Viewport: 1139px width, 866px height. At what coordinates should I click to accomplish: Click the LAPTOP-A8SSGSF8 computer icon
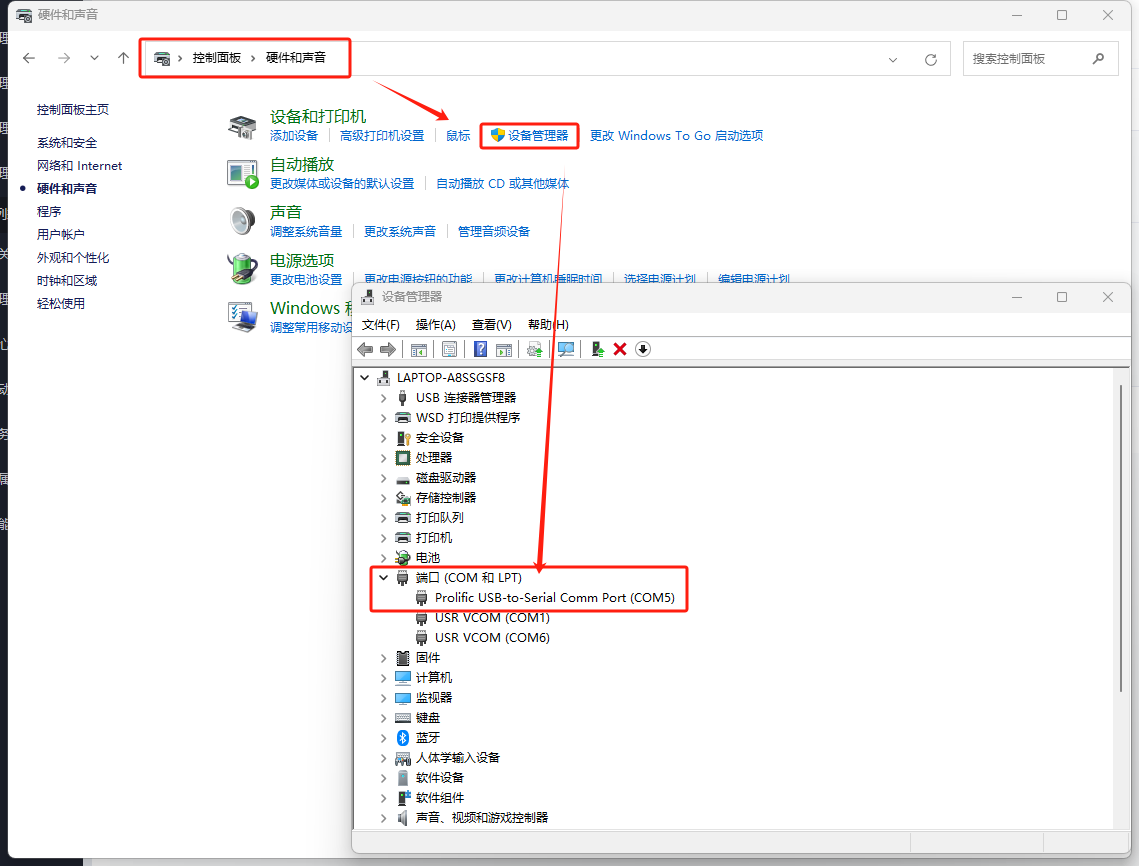tap(384, 378)
